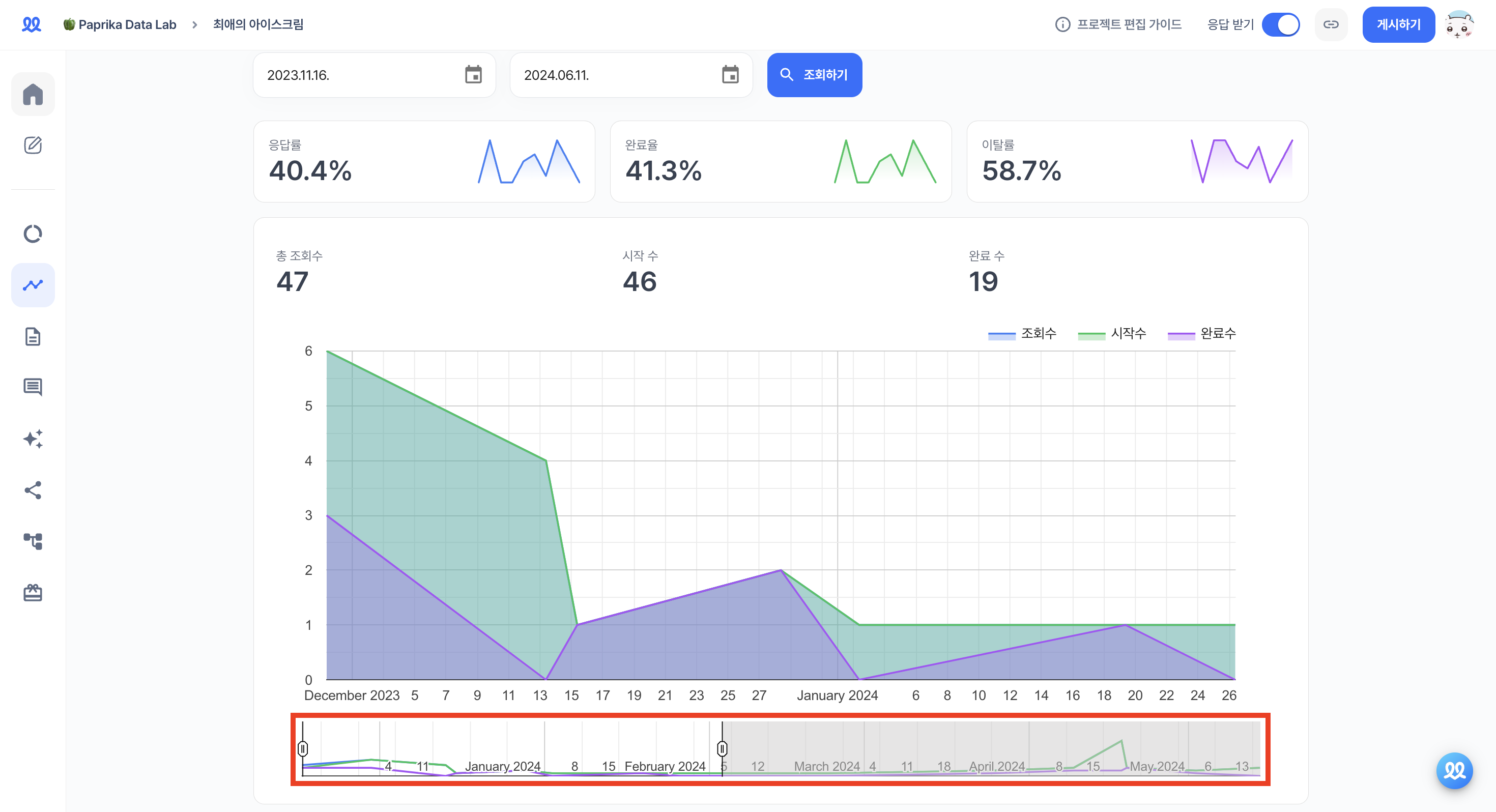1496x812 pixels.
Task: Click the breadcrumb chevron separator
Action: tap(194, 25)
